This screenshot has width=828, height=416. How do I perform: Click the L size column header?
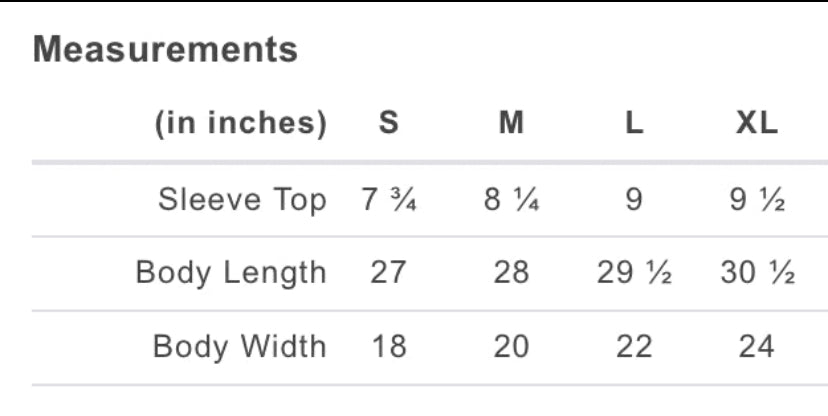634,123
